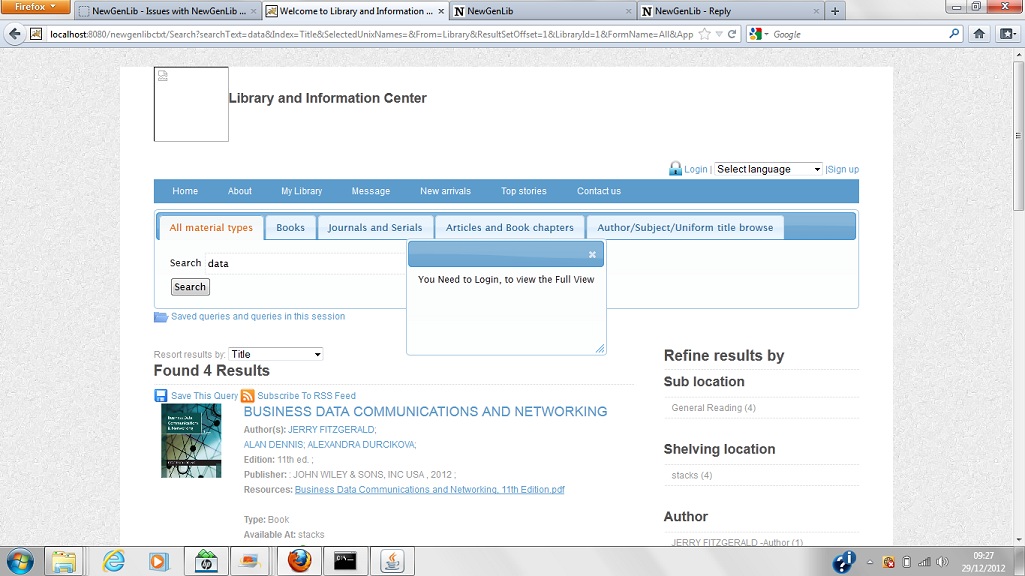Click the padlock Login icon
This screenshot has width=1025, height=576.
pyautogui.click(x=675, y=169)
